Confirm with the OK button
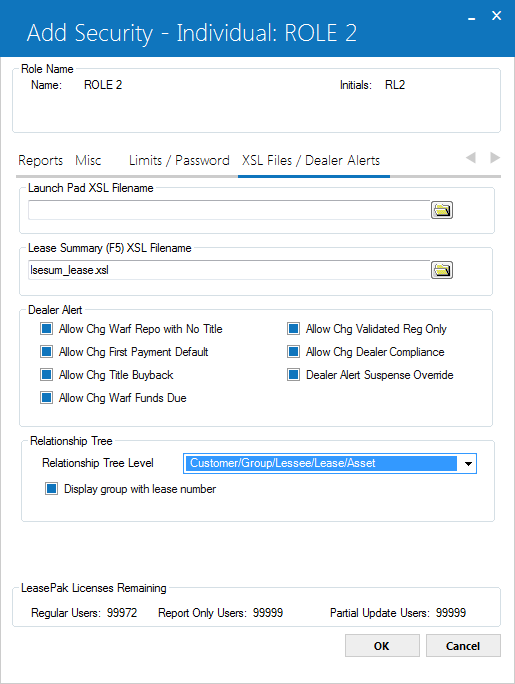The width and height of the screenshot is (515, 684). [382, 646]
